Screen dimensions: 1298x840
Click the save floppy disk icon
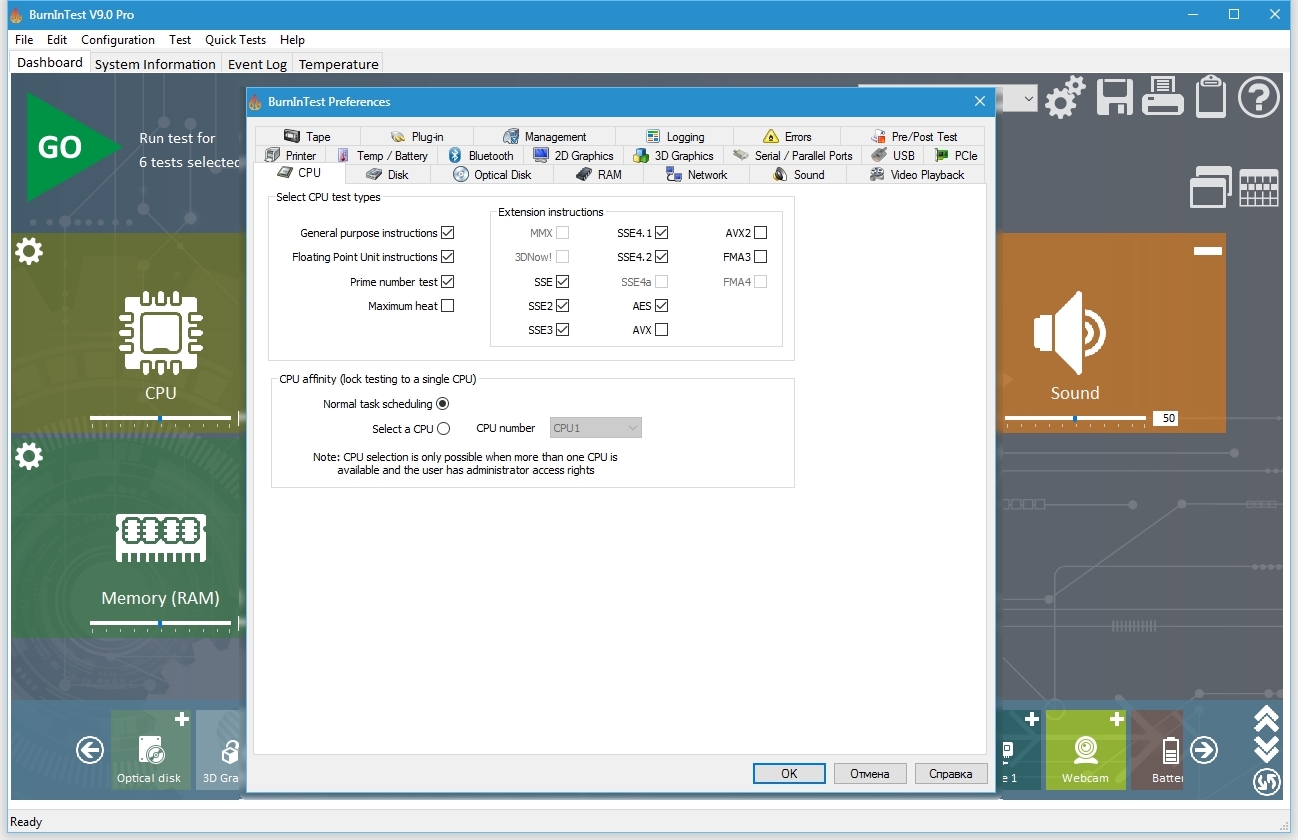click(1114, 98)
